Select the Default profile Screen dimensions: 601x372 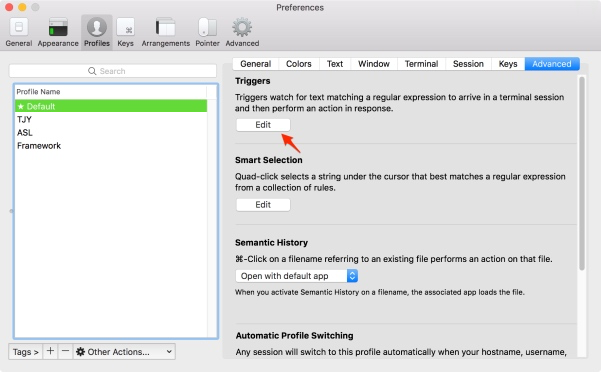(x=111, y=106)
